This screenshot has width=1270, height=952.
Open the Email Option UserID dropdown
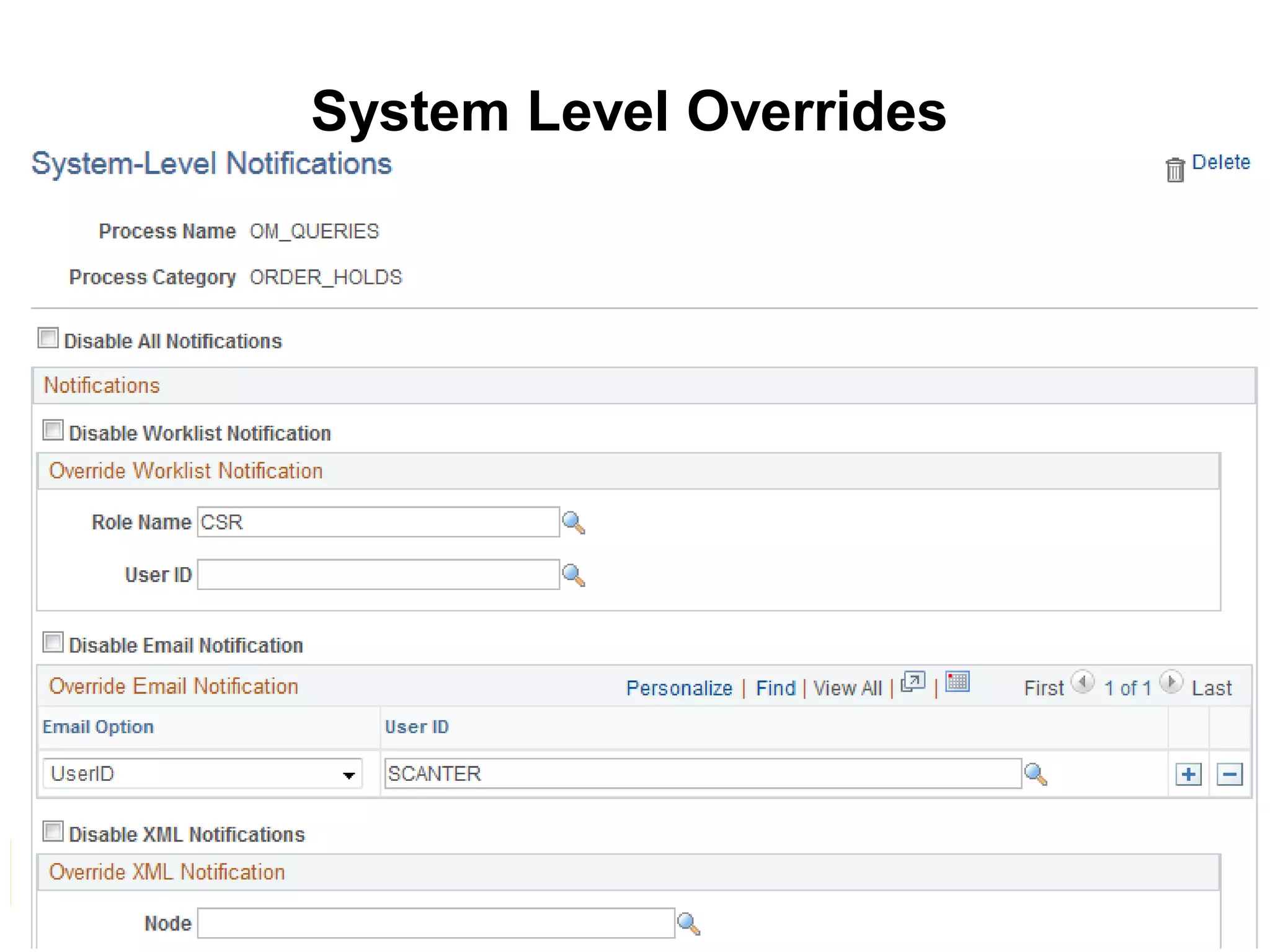click(x=203, y=773)
